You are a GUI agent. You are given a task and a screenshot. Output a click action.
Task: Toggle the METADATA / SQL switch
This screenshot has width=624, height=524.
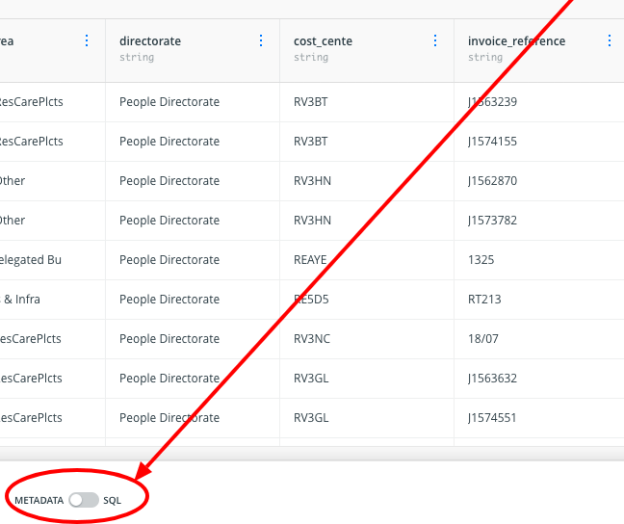pos(84,499)
